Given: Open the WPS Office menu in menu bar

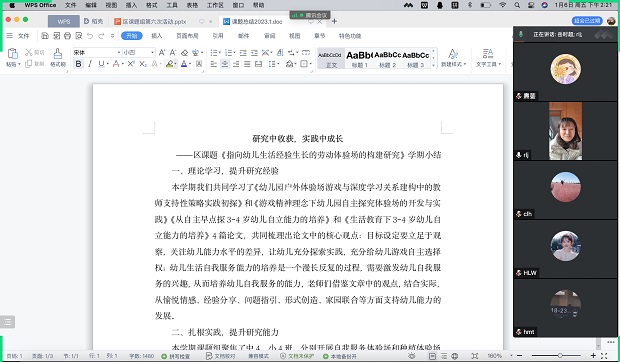Looking at the screenshot, I should point(40,5).
